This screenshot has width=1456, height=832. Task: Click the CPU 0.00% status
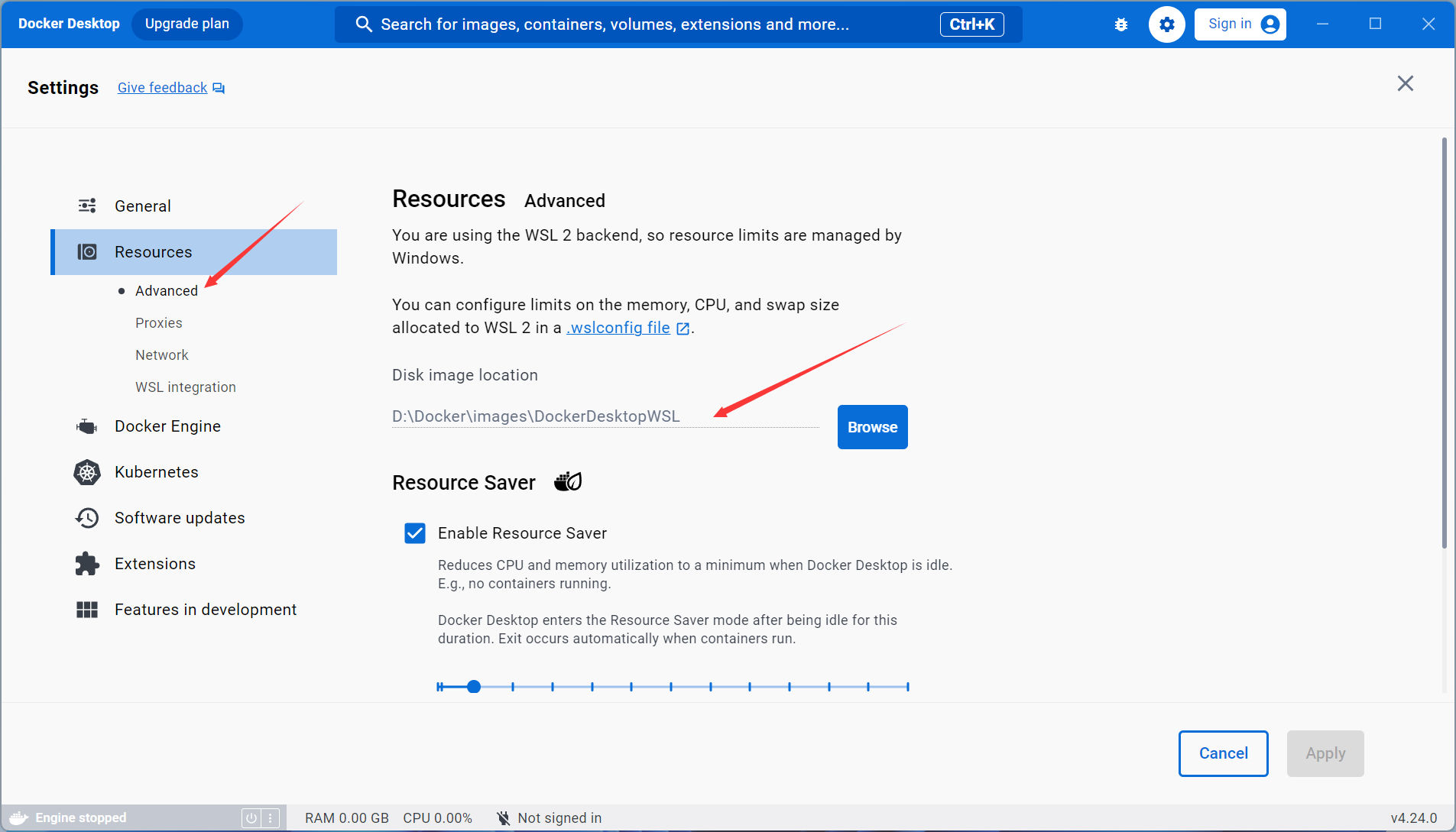pyautogui.click(x=437, y=818)
